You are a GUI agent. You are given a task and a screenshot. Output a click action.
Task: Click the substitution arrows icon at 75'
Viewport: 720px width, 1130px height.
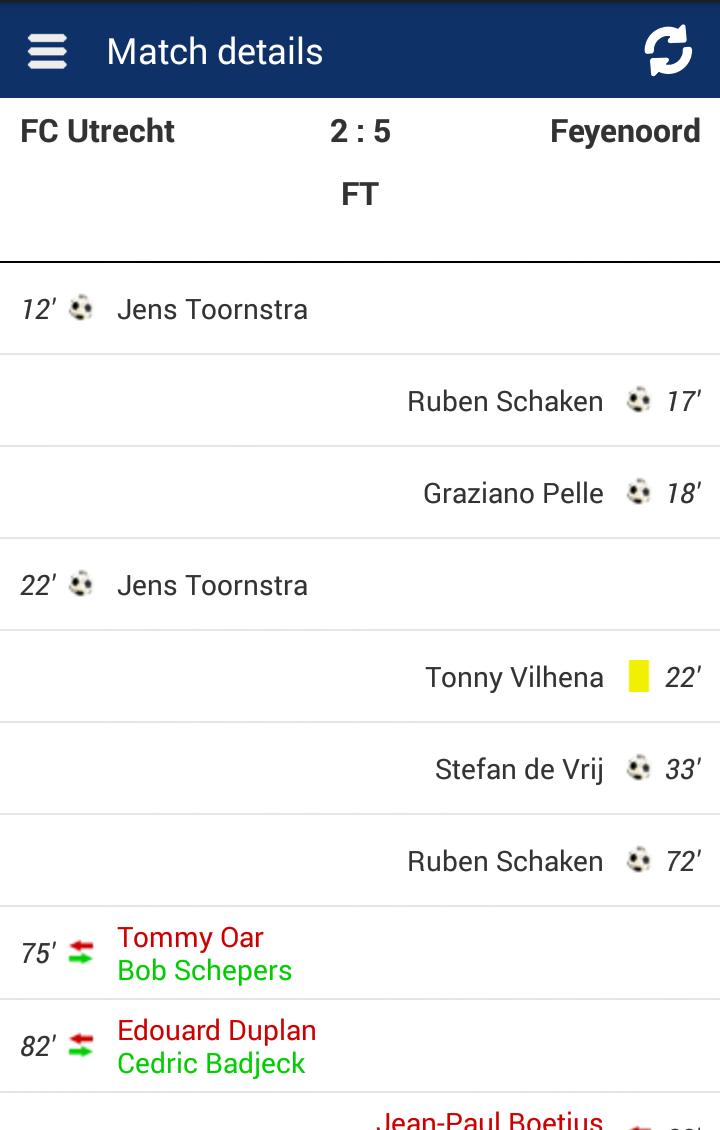[81, 953]
